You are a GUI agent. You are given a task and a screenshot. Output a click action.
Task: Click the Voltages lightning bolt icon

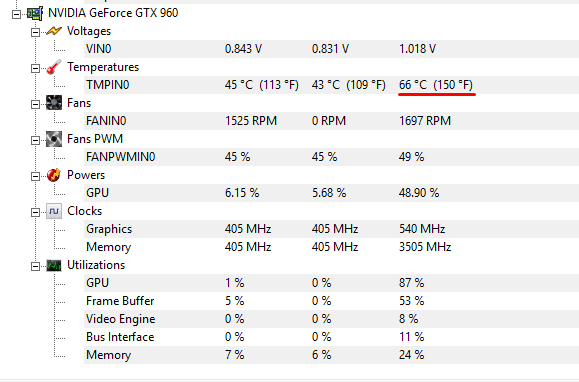pos(54,31)
